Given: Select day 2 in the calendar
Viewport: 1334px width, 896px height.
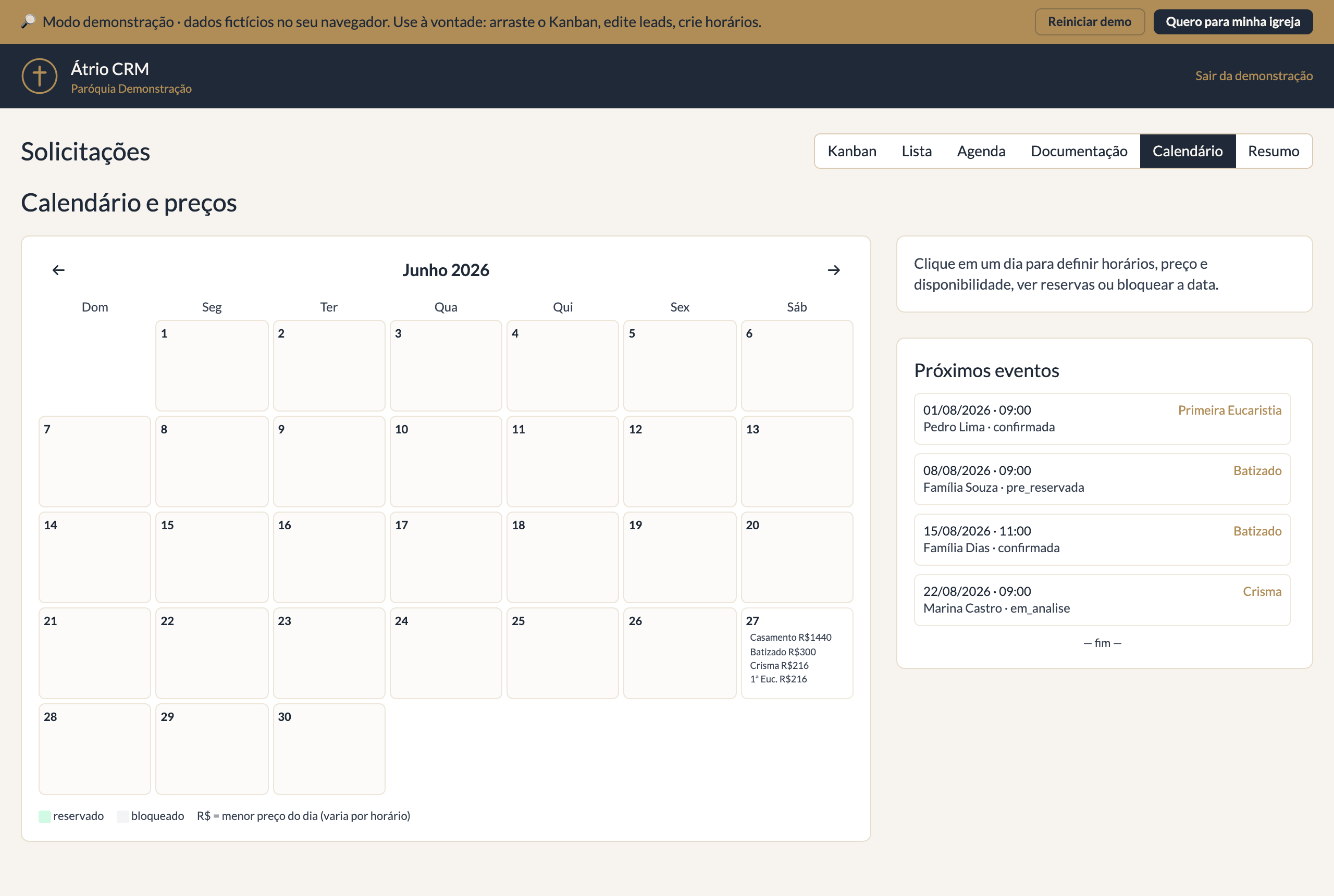Looking at the screenshot, I should pos(329,366).
